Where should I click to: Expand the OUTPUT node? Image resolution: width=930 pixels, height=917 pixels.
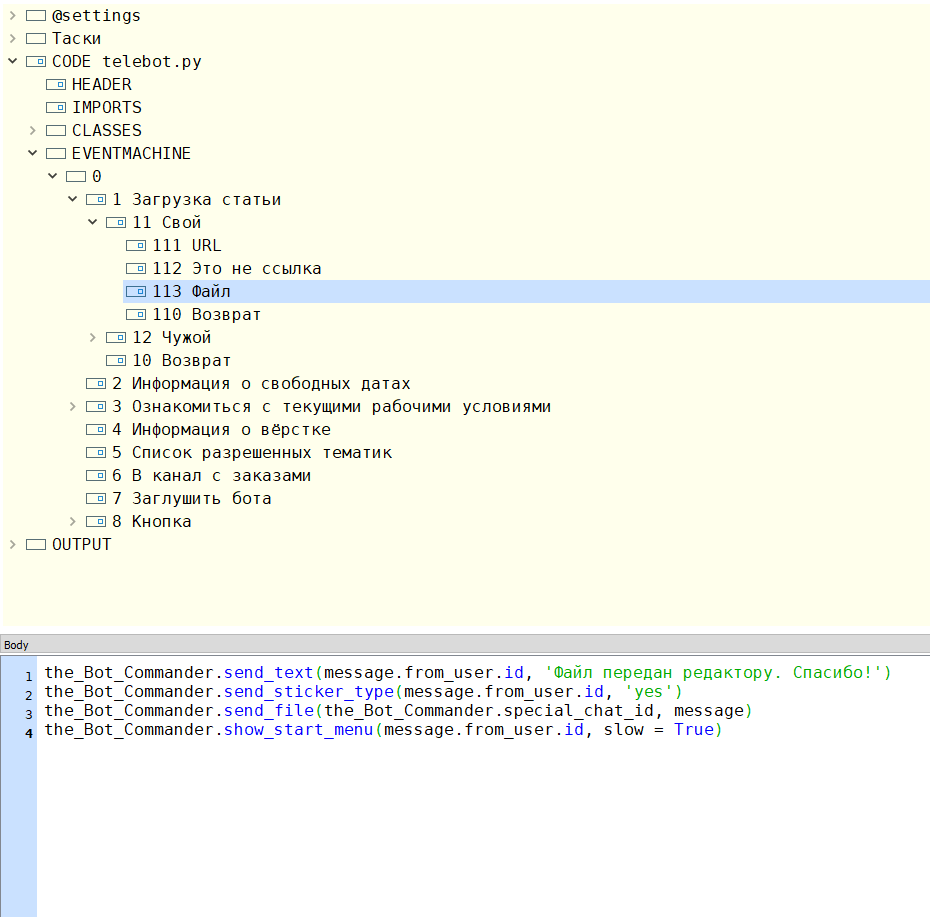click(12, 545)
